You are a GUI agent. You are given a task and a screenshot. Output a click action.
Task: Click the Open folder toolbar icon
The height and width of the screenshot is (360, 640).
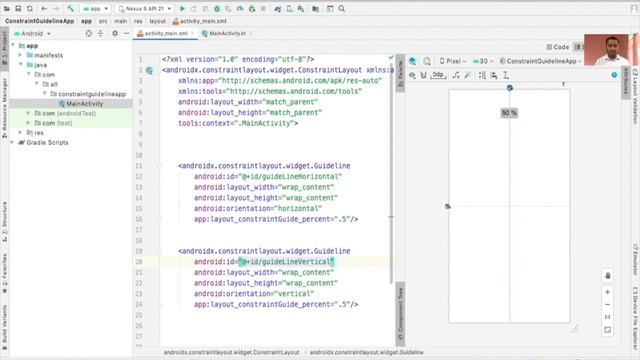(7, 9)
